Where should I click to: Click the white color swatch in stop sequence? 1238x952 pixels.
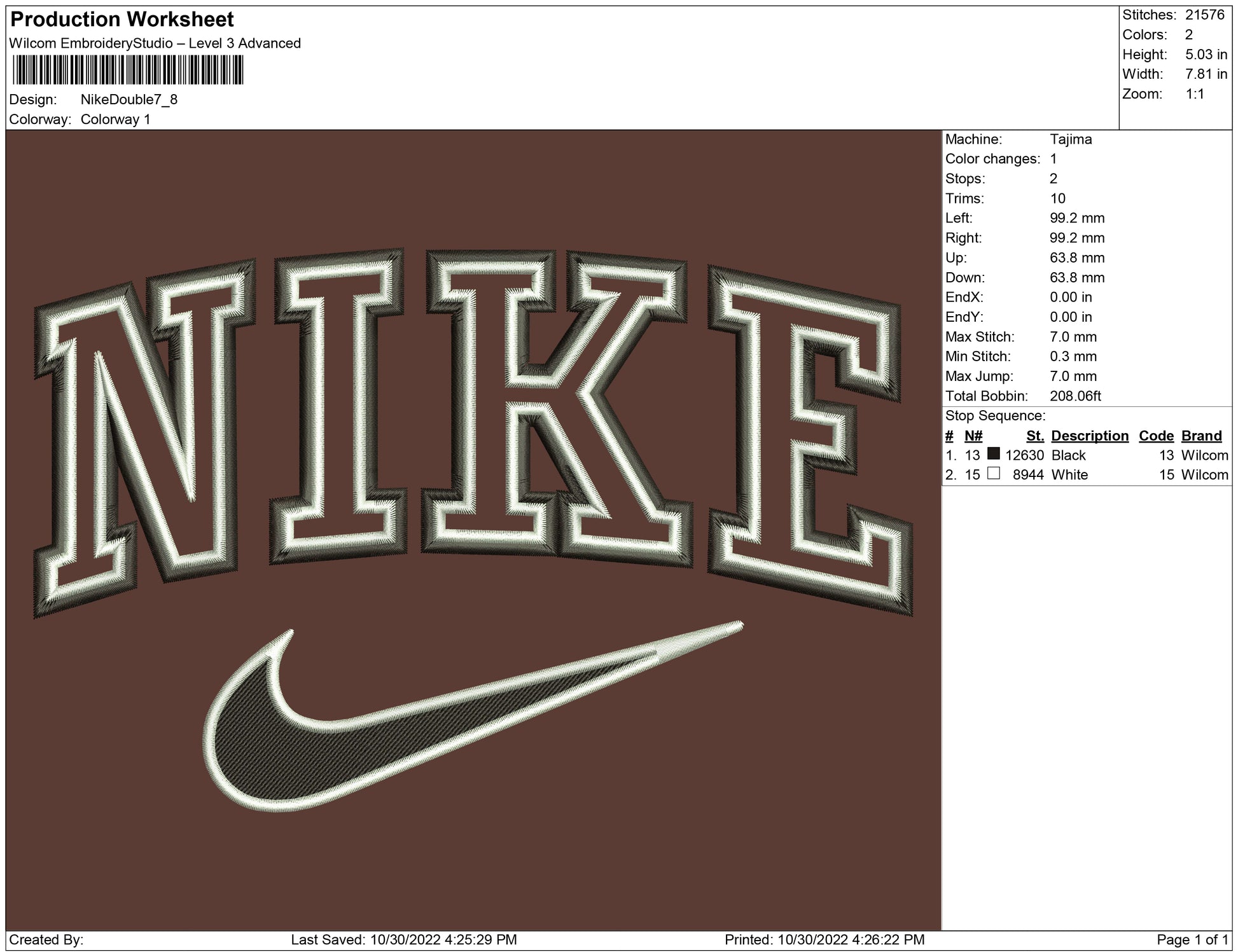click(993, 474)
